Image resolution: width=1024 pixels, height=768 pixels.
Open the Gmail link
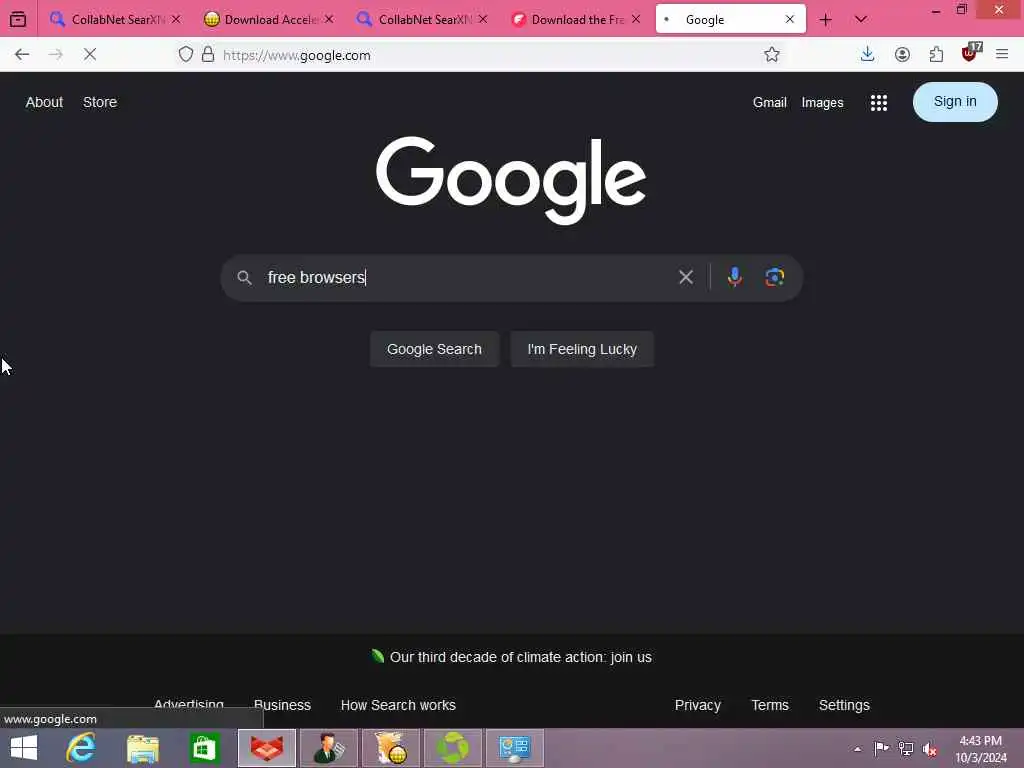tap(769, 103)
